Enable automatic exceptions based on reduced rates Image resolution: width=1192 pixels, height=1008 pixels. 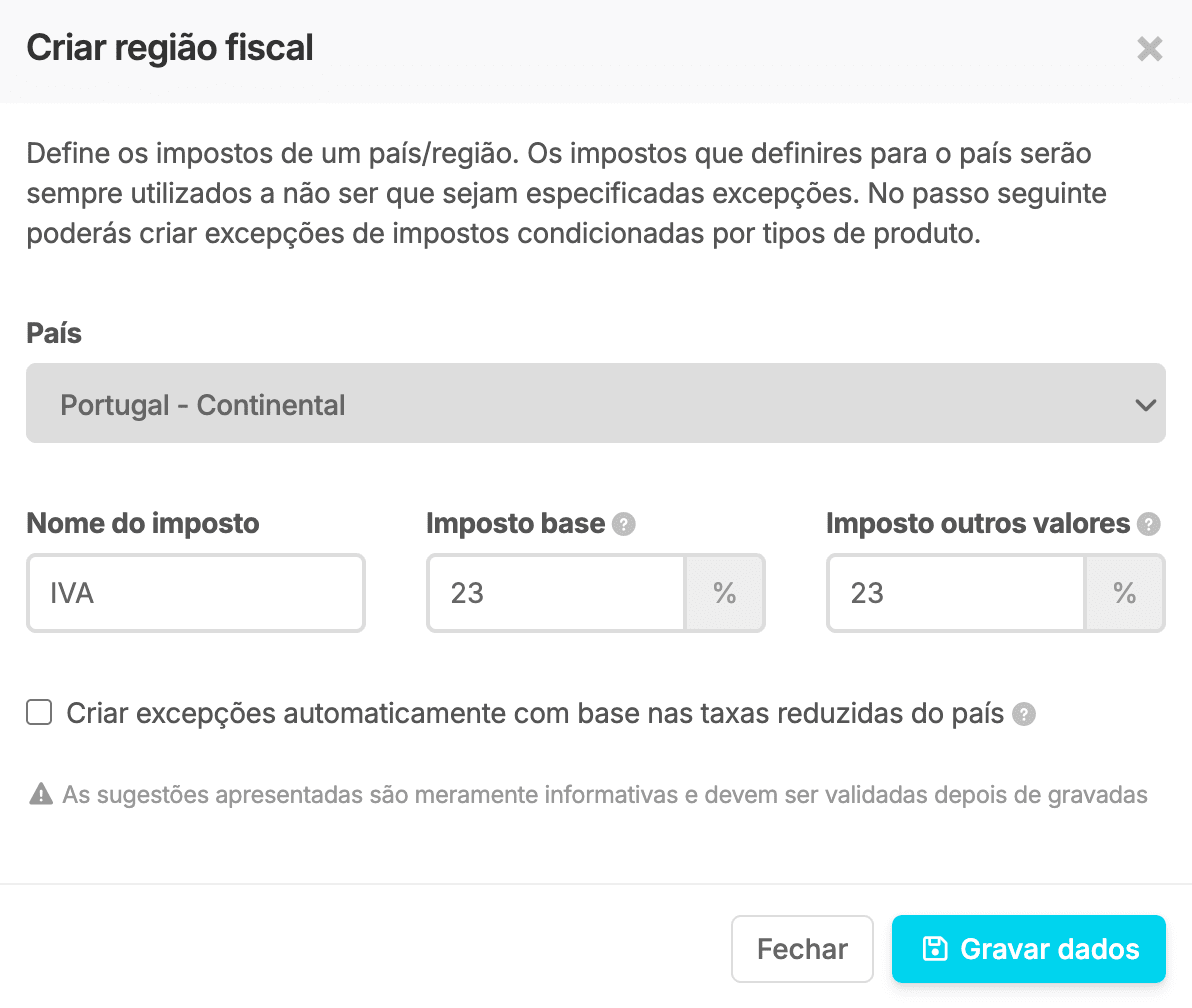pos(38,712)
